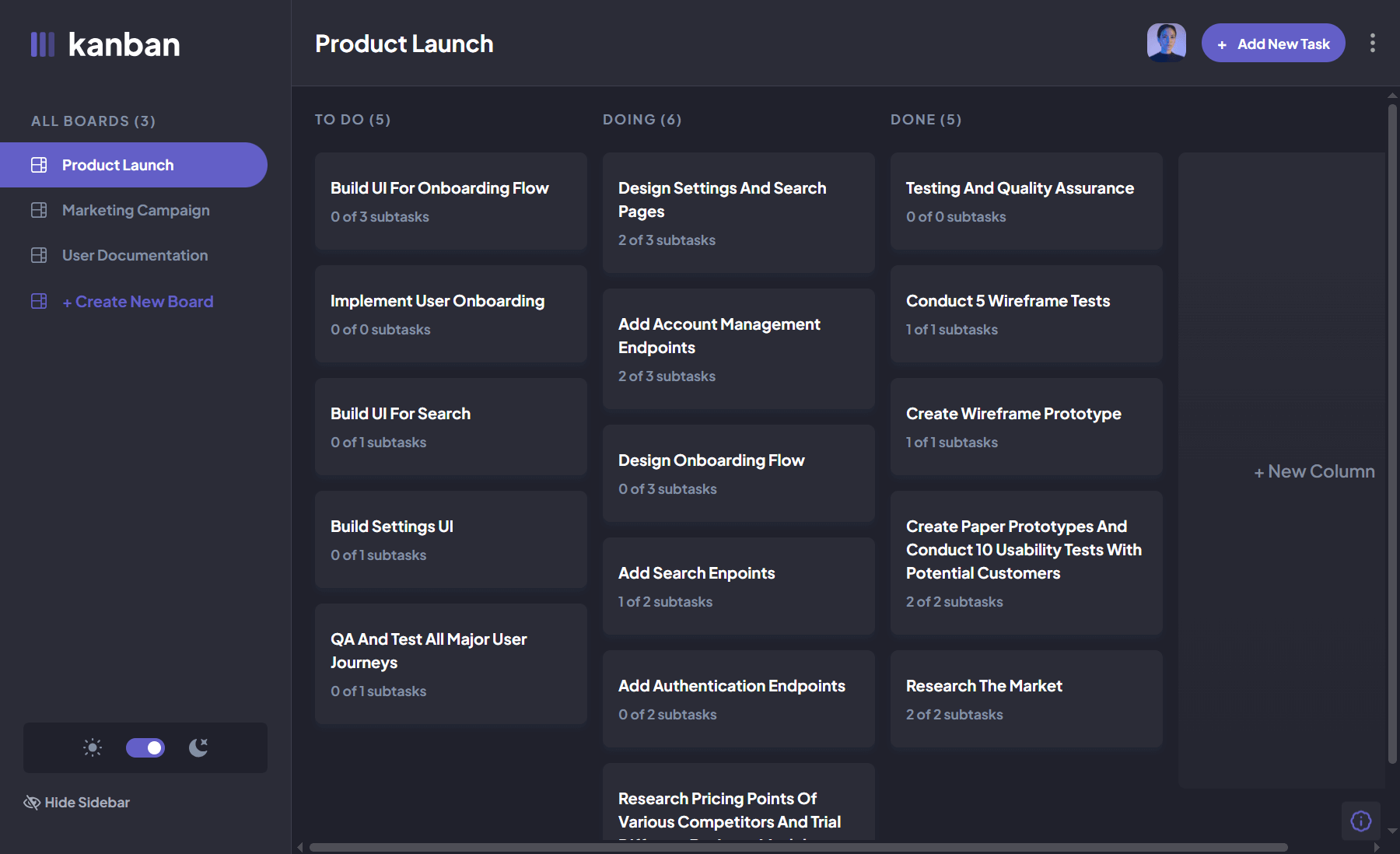Screen dimensions: 1400x854
Task: Click the Add New Task button
Action: (1272, 43)
